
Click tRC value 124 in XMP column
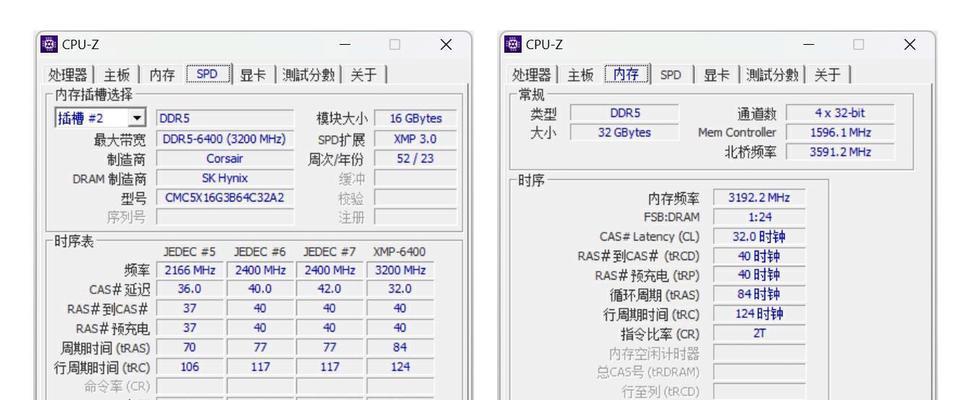[400, 367]
